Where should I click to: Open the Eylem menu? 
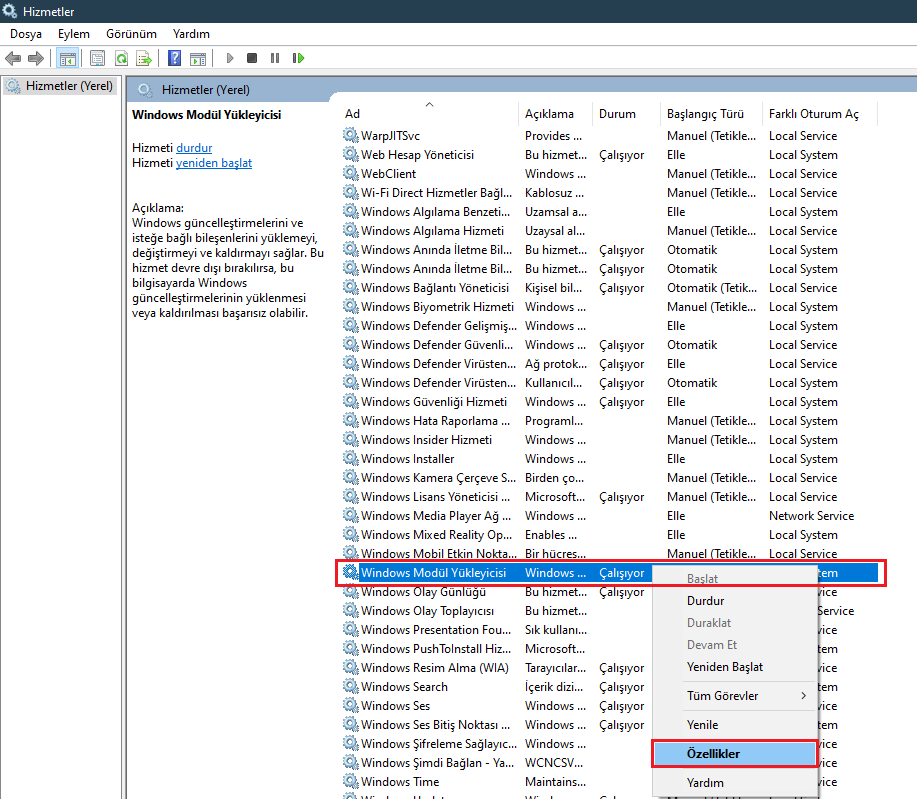(74, 34)
